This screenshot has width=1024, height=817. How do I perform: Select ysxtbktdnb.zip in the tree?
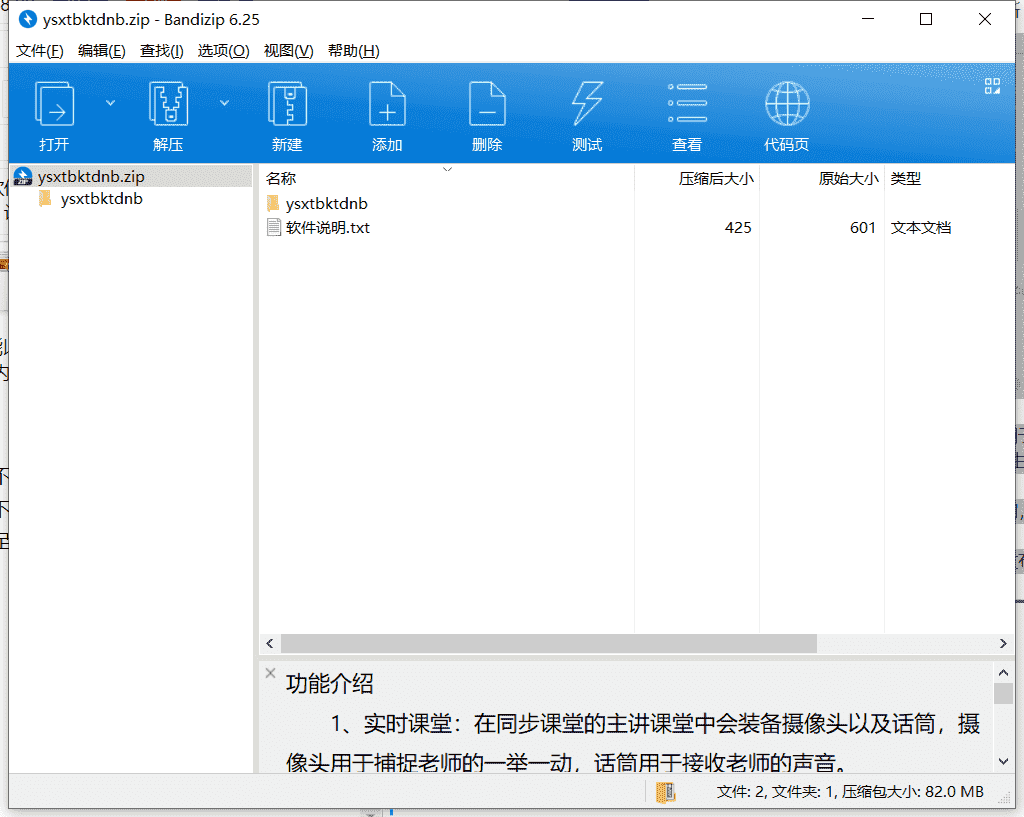(91, 177)
